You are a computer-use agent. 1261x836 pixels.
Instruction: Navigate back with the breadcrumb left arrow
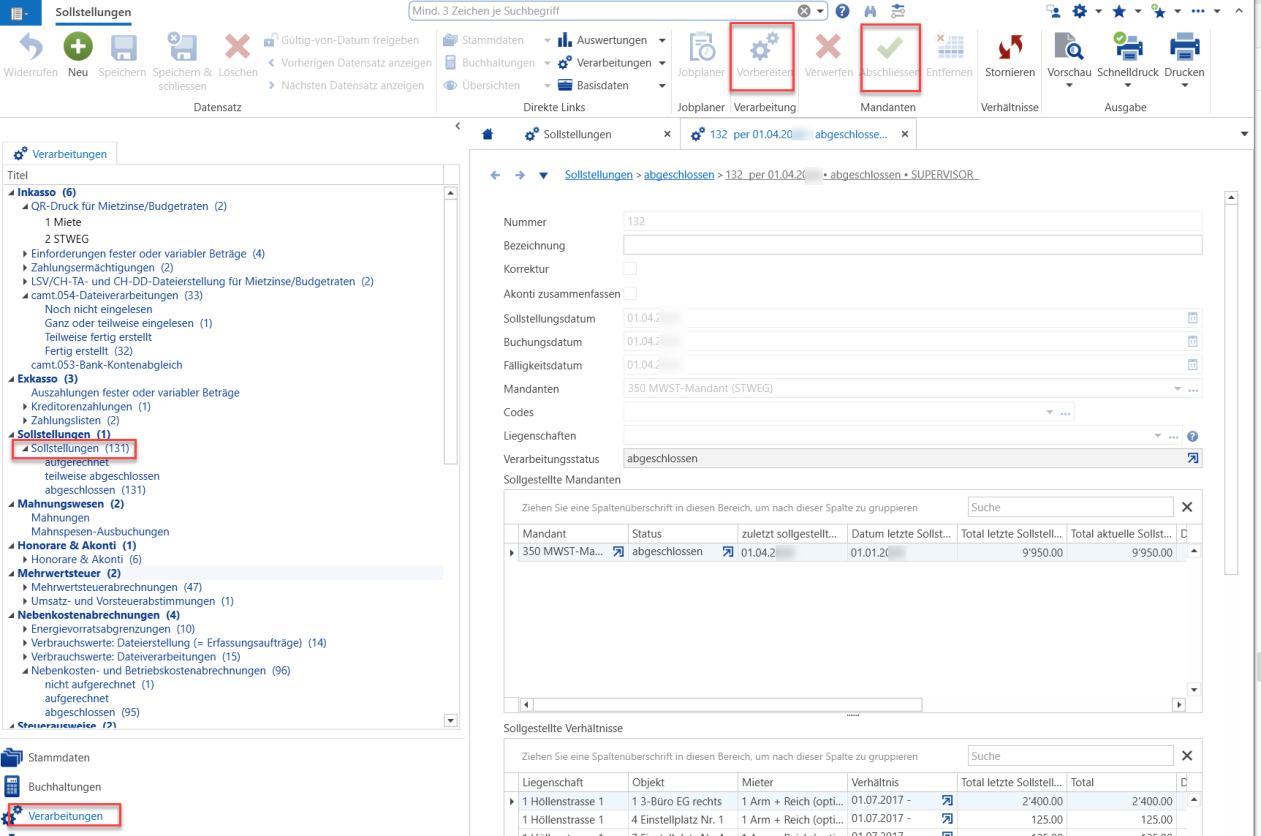click(495, 175)
